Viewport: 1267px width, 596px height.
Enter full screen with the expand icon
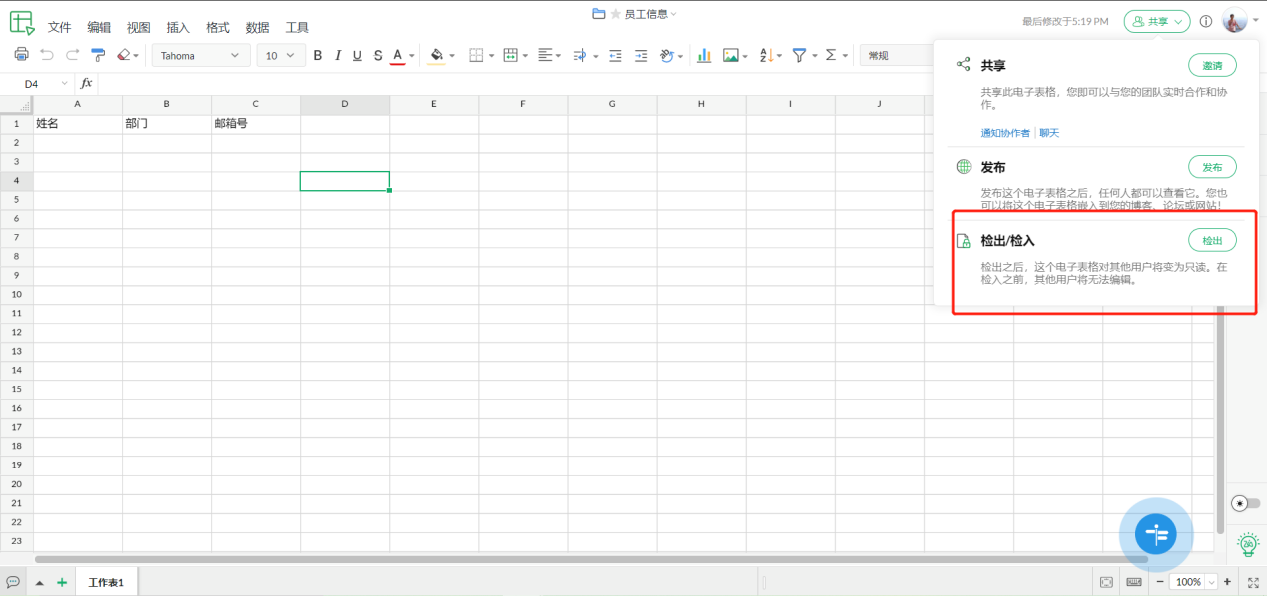(x=1253, y=582)
